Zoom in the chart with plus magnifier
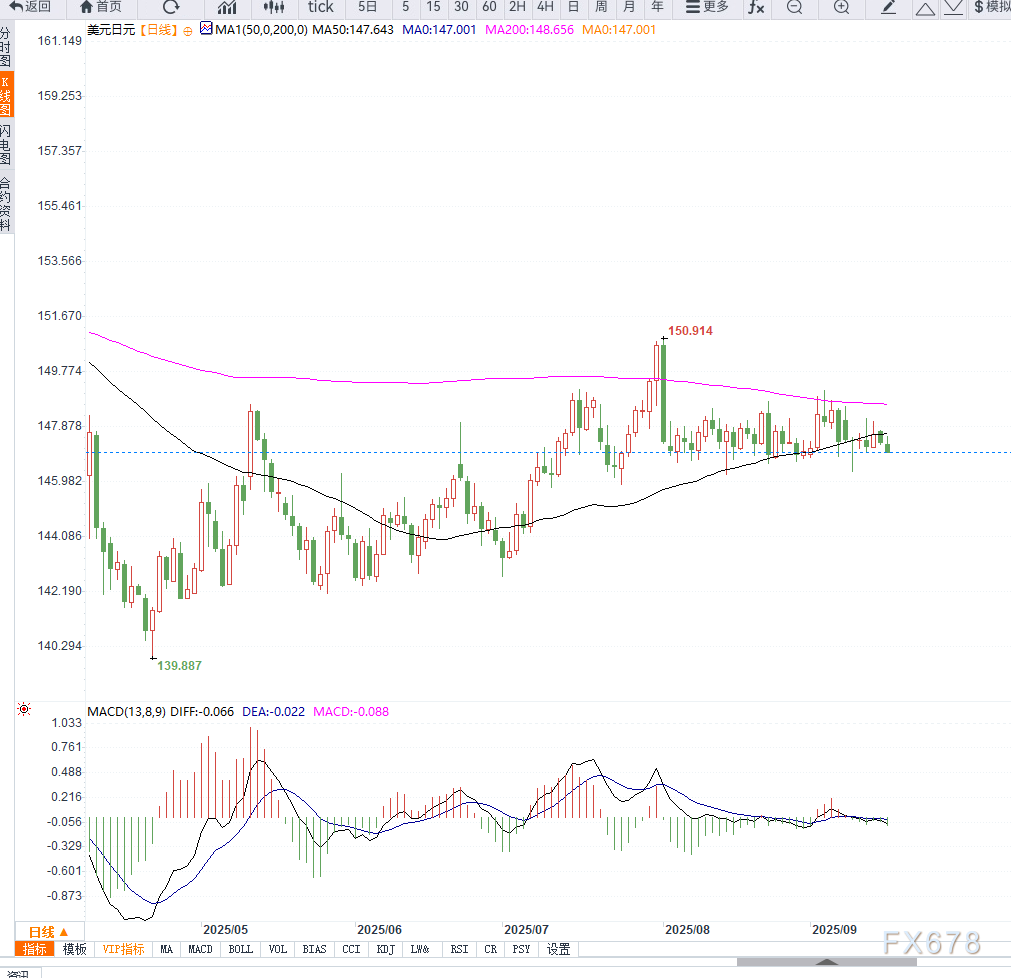The width and height of the screenshot is (1011, 978). coord(841,7)
